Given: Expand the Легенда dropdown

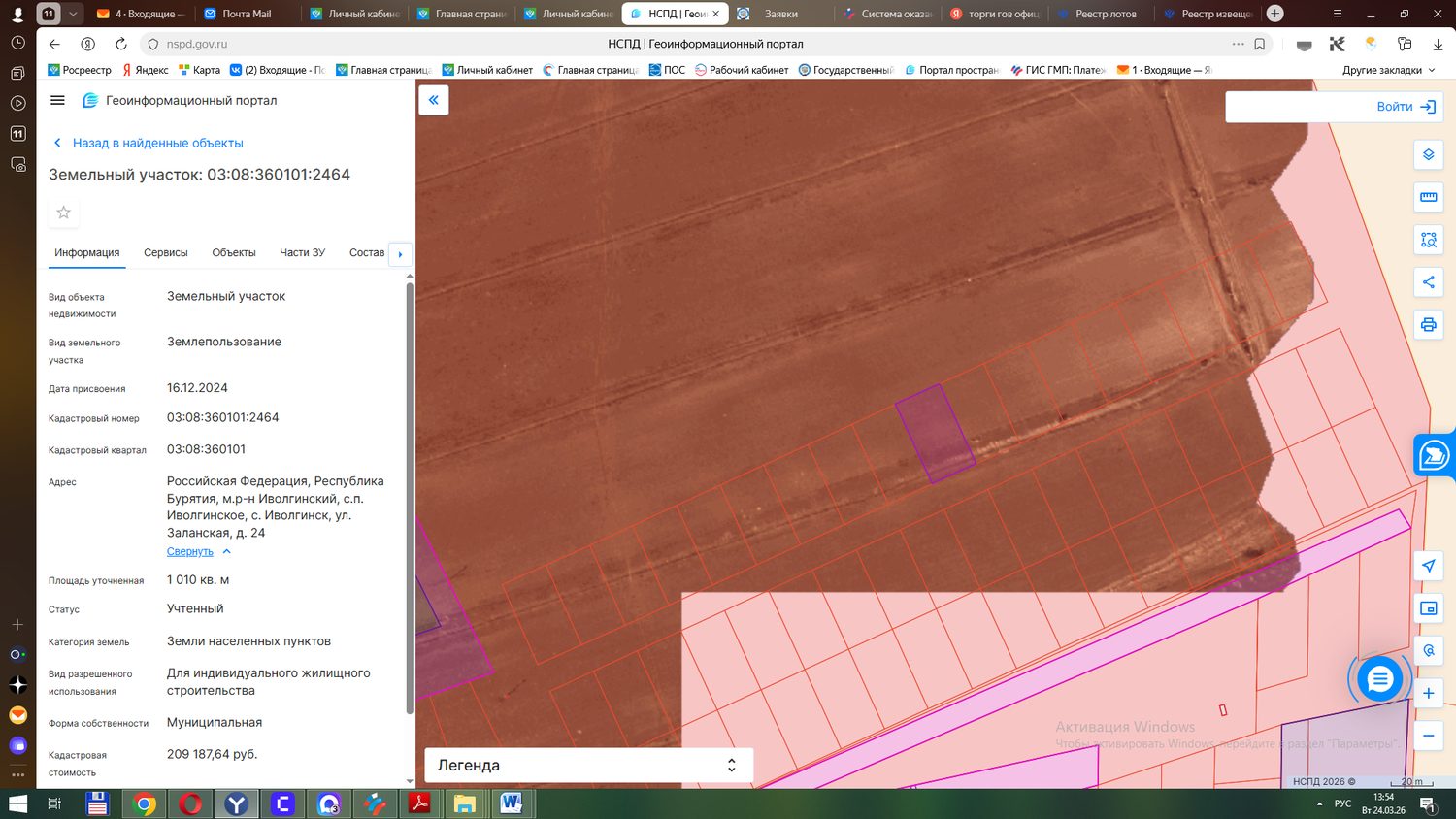Looking at the screenshot, I should coord(589,765).
